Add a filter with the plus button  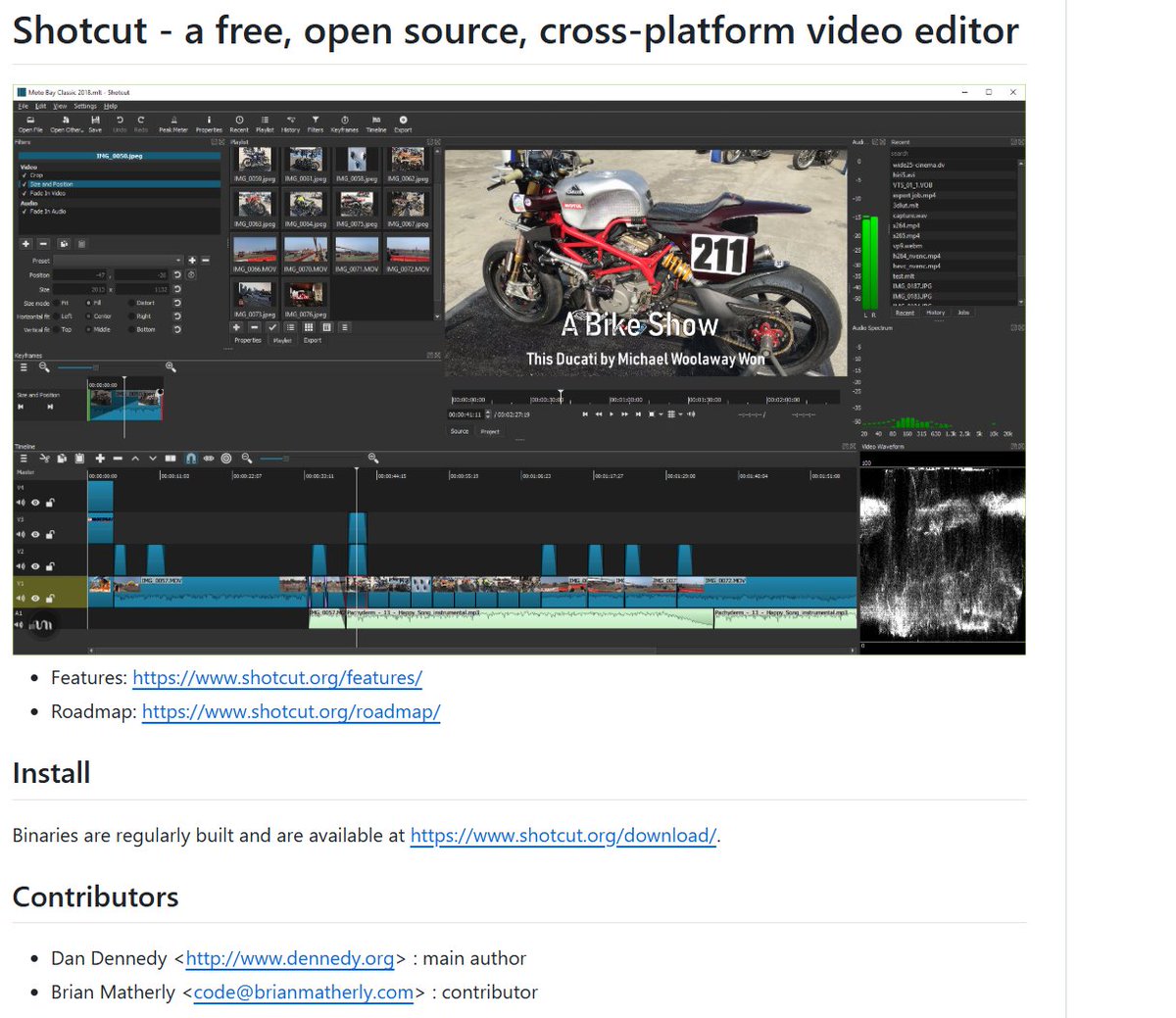[25, 244]
